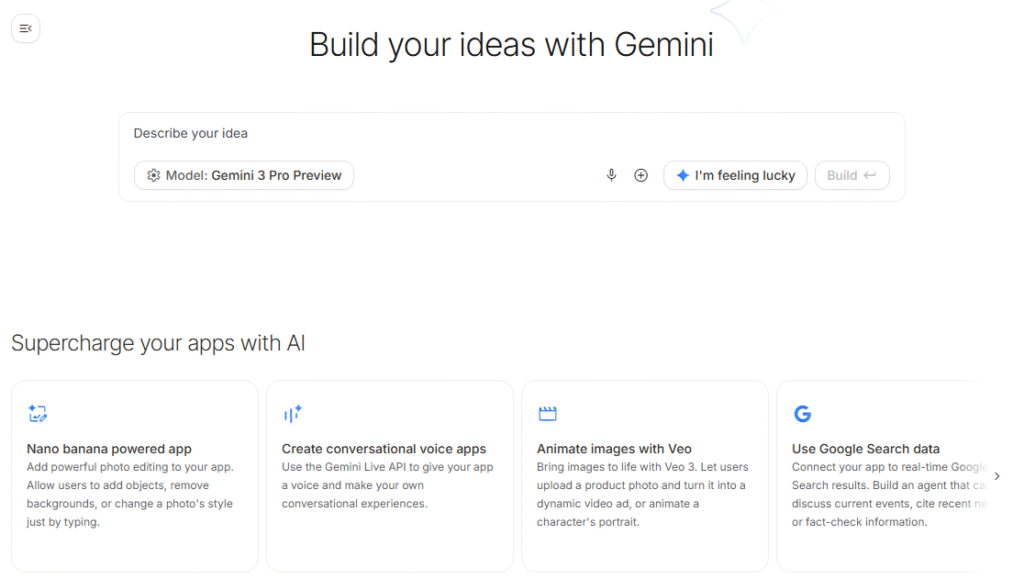The height and width of the screenshot is (579, 1024).
Task: Click the Build your ideas with Gemini heading
Action: [x=511, y=45]
